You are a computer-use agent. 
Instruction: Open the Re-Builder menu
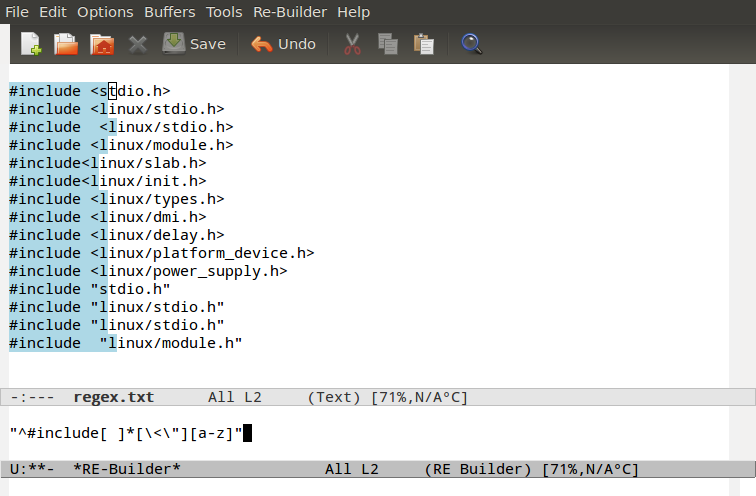290,12
